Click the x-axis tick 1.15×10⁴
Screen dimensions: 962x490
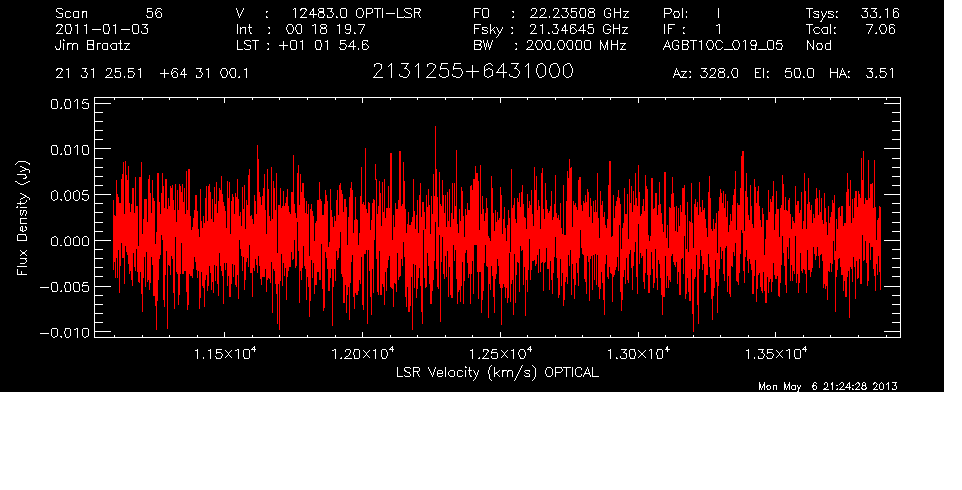pyautogui.click(x=225, y=354)
